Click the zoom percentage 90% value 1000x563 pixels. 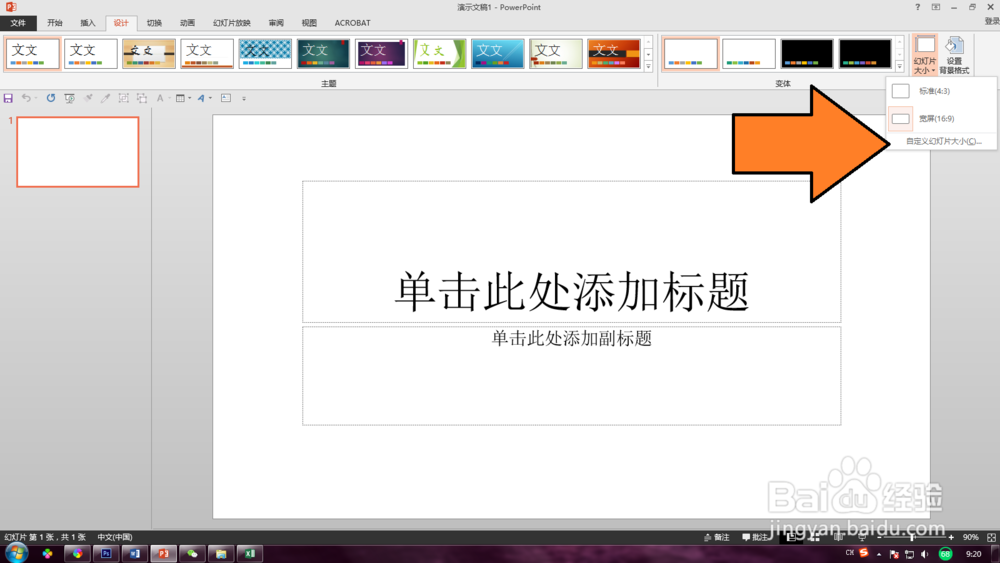click(971, 537)
